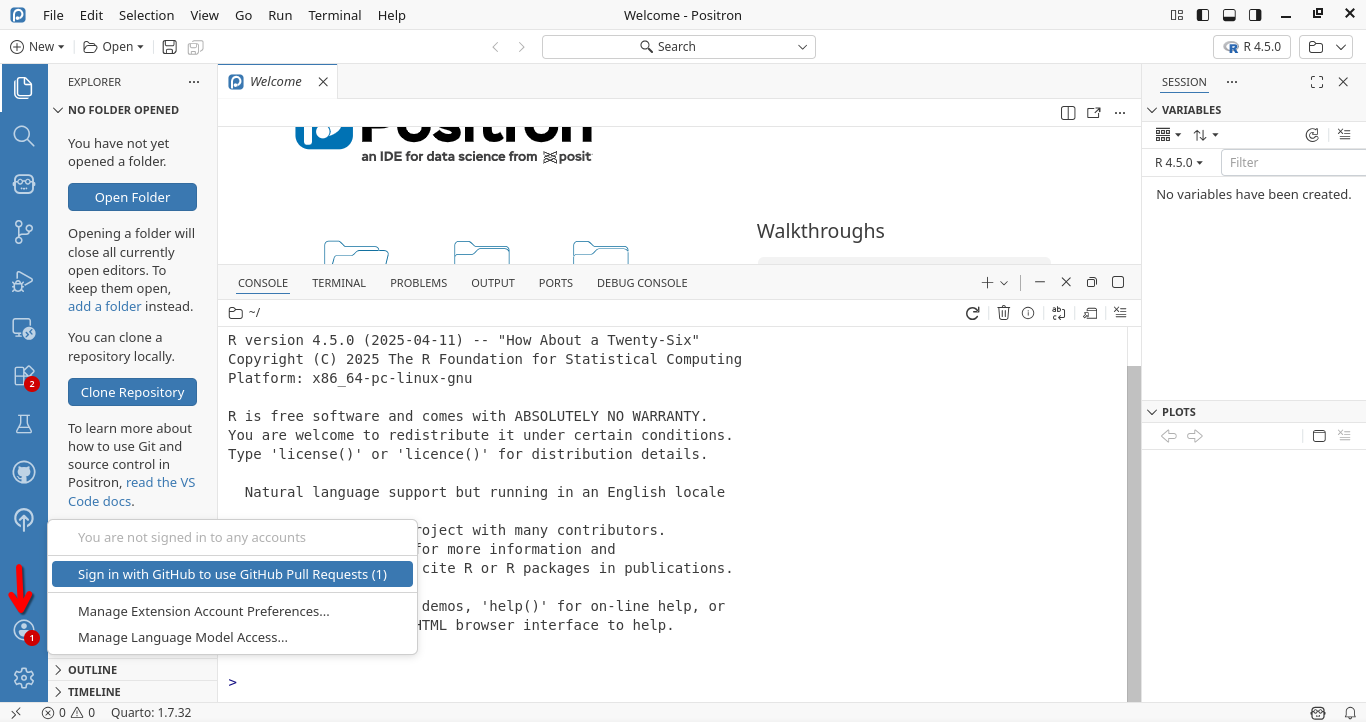The height and width of the screenshot is (722, 1366).
Task: Switch to the Terminal panel tab
Action: [x=339, y=283]
